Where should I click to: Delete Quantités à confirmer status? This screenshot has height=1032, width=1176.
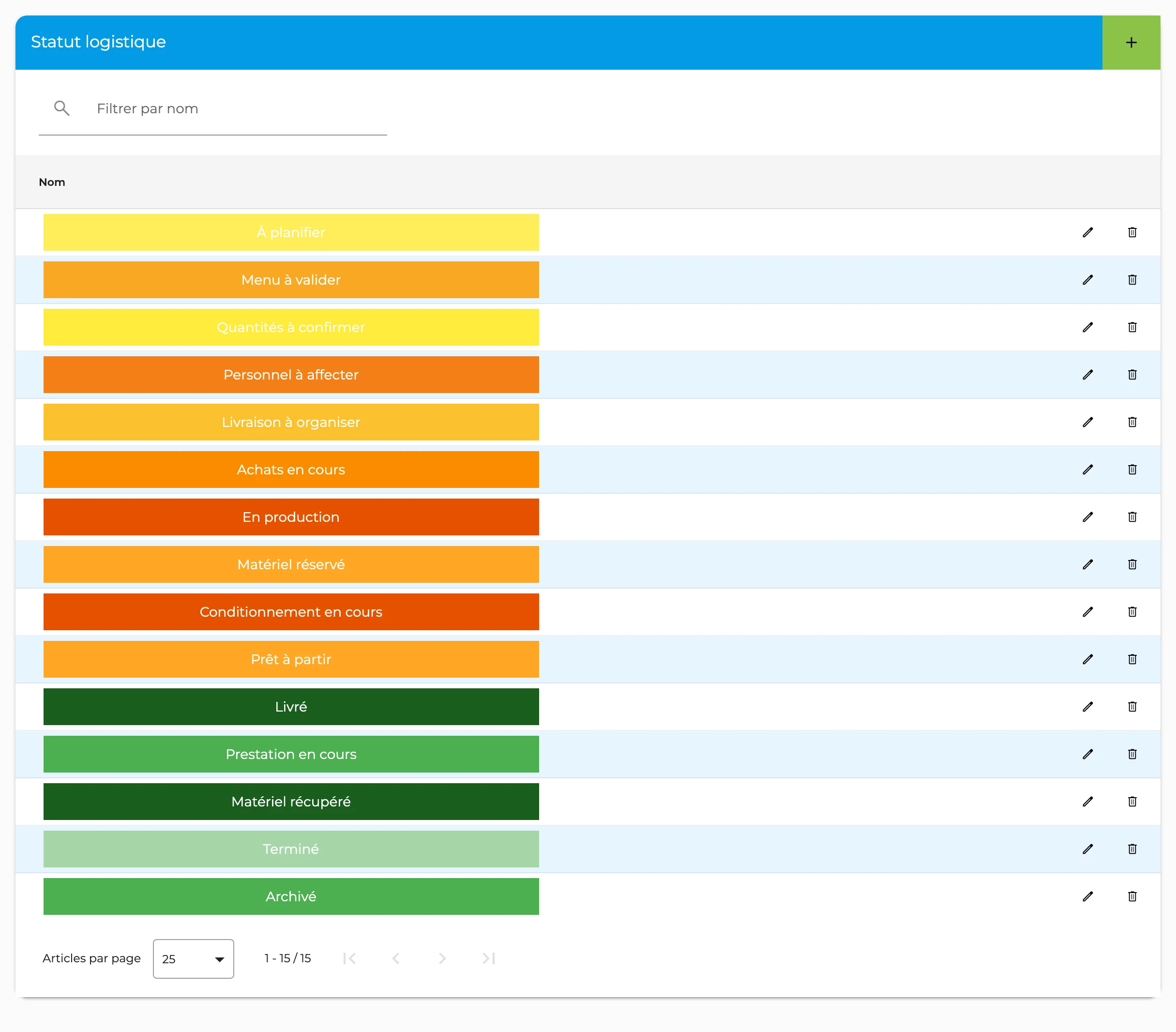click(x=1131, y=328)
